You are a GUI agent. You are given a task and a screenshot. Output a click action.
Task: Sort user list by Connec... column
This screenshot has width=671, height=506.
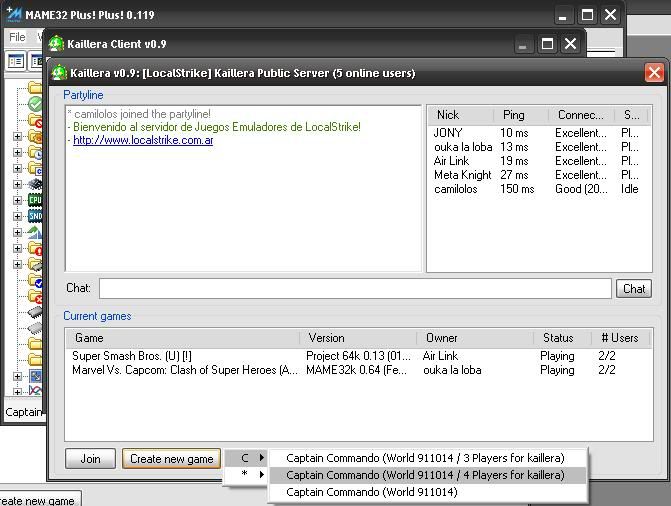(x=582, y=115)
